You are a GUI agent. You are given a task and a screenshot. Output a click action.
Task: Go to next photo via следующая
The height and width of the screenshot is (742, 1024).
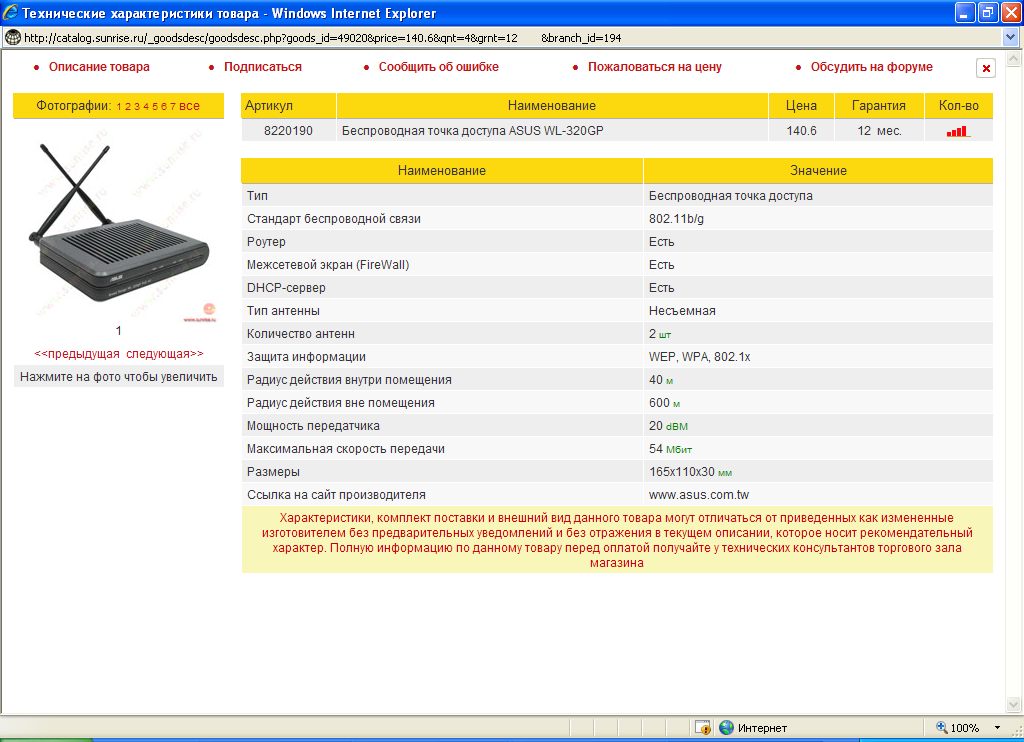[165, 353]
